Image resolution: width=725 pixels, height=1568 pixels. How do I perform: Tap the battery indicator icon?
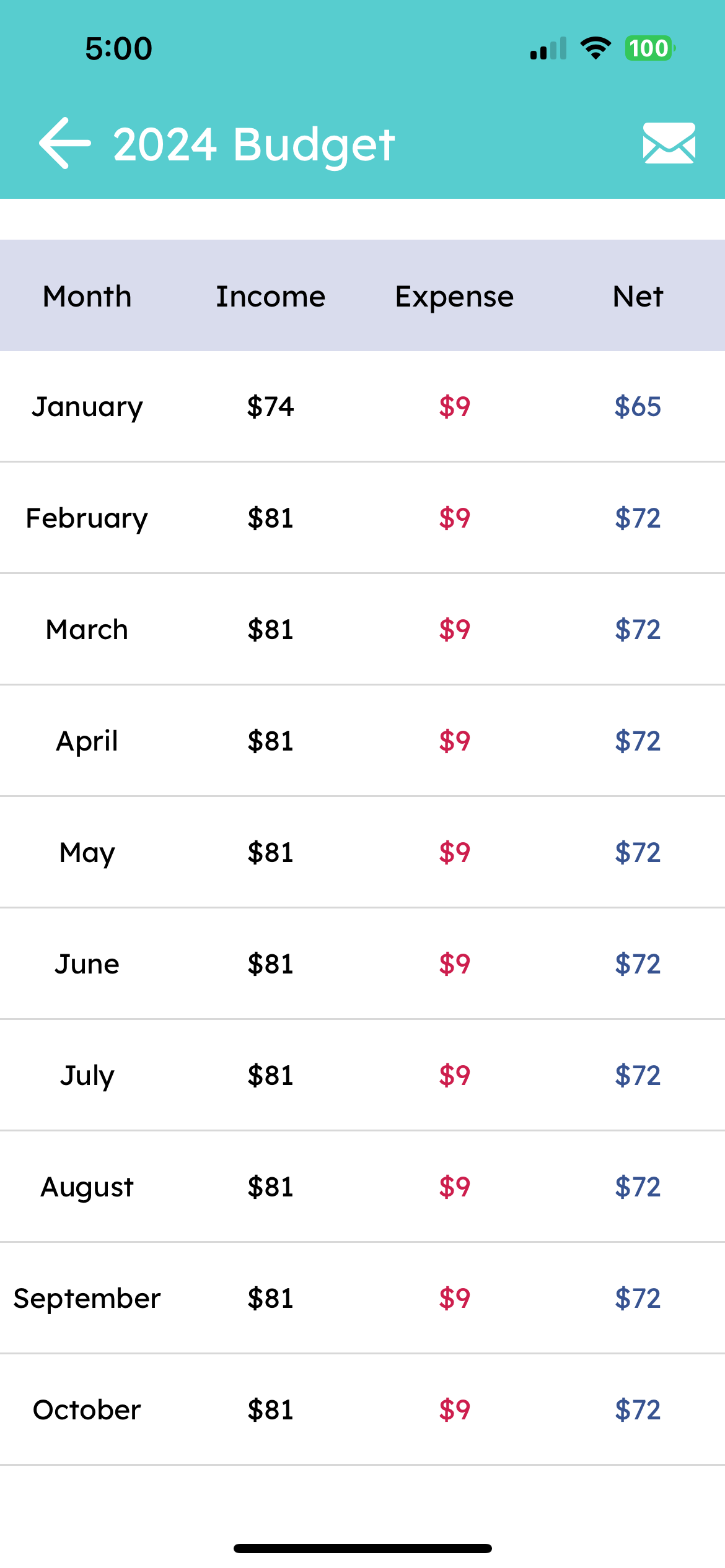click(x=649, y=48)
